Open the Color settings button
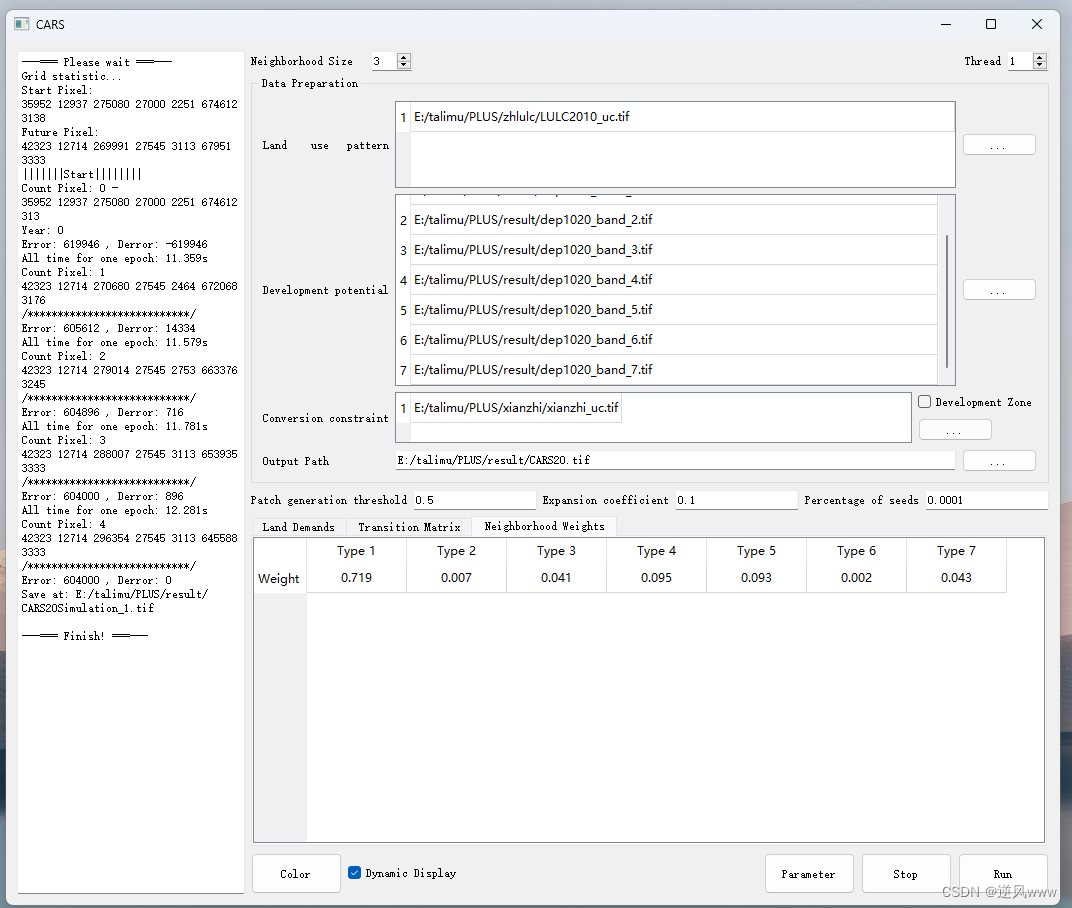1072x908 pixels. click(x=295, y=874)
